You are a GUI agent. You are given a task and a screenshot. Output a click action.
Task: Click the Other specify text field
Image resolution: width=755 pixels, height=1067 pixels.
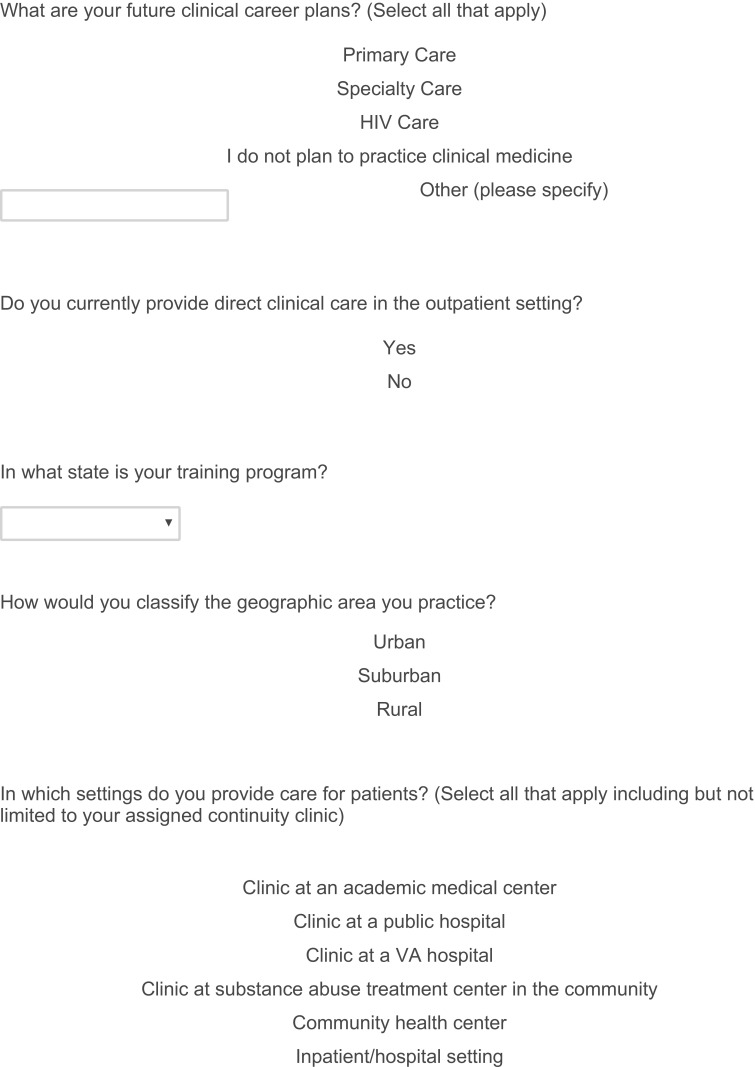click(x=114, y=206)
